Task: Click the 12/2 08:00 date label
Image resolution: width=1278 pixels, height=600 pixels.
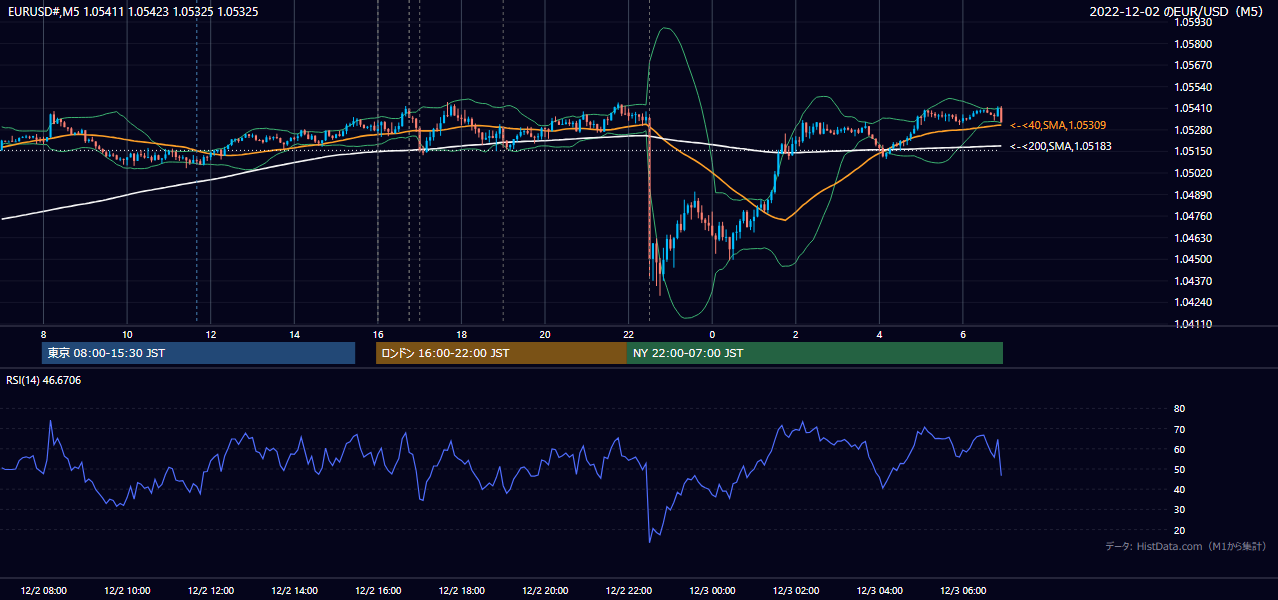Action: [x=43, y=590]
